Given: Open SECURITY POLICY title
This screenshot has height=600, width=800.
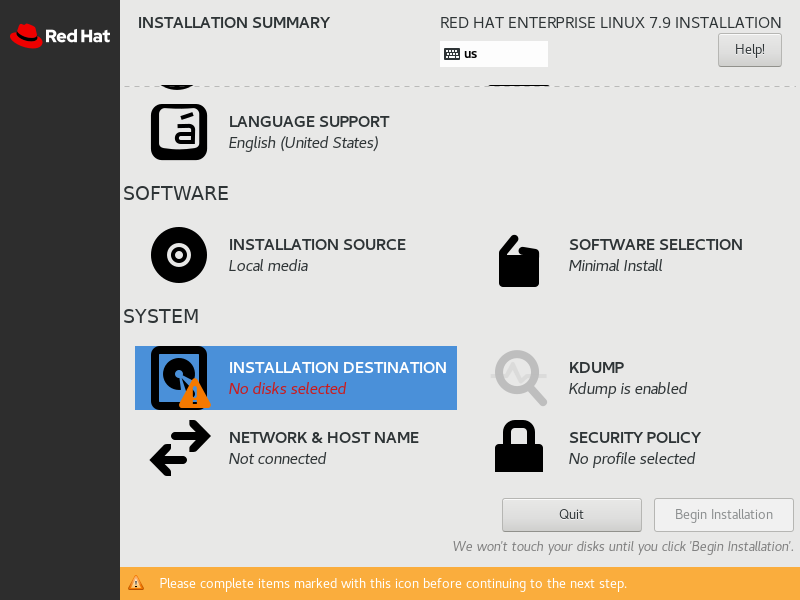Looking at the screenshot, I should point(635,438).
